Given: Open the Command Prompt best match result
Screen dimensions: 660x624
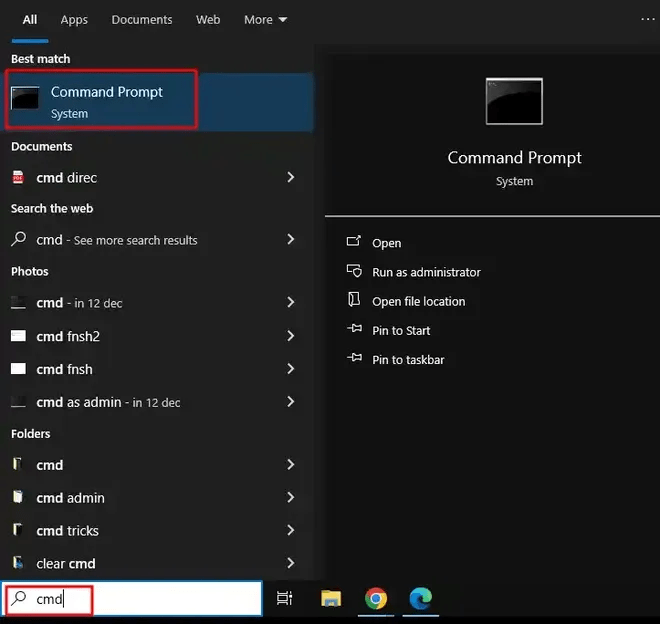Looking at the screenshot, I should (105, 101).
